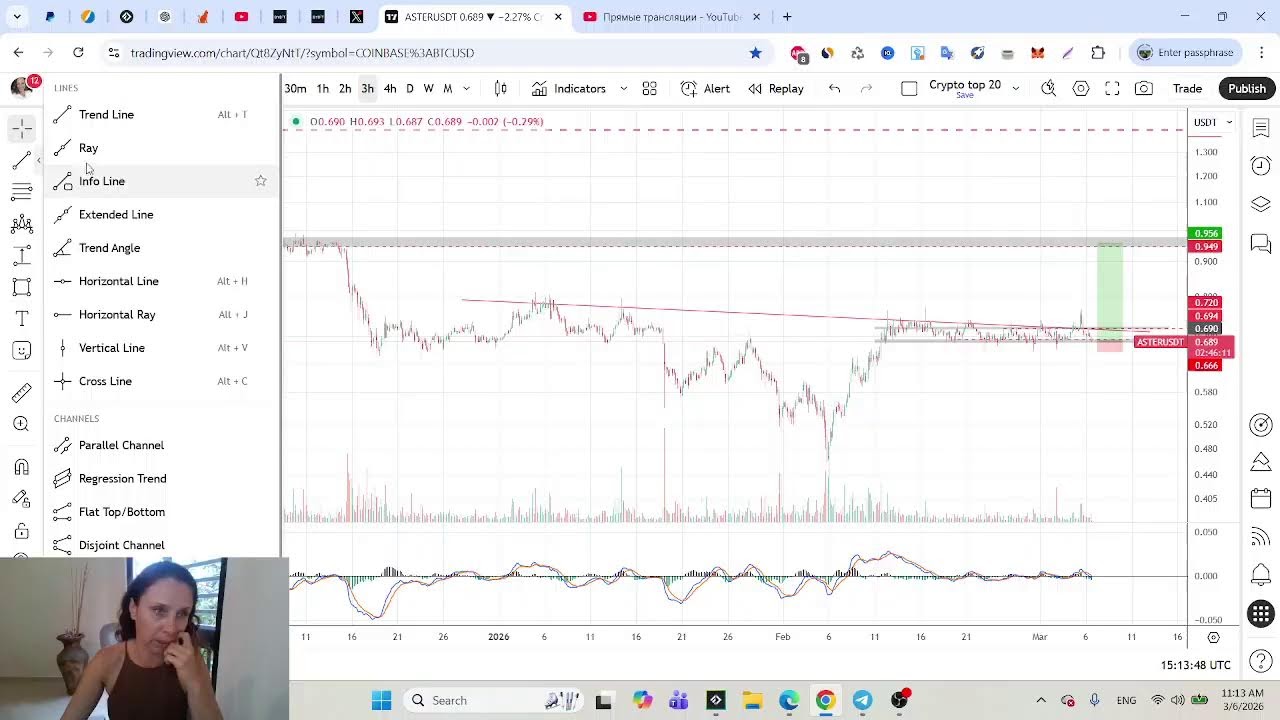Viewport: 1280px width, 720px height.
Task: Click the 15:13:48 UTC timezone selector
Action: 1195,665
